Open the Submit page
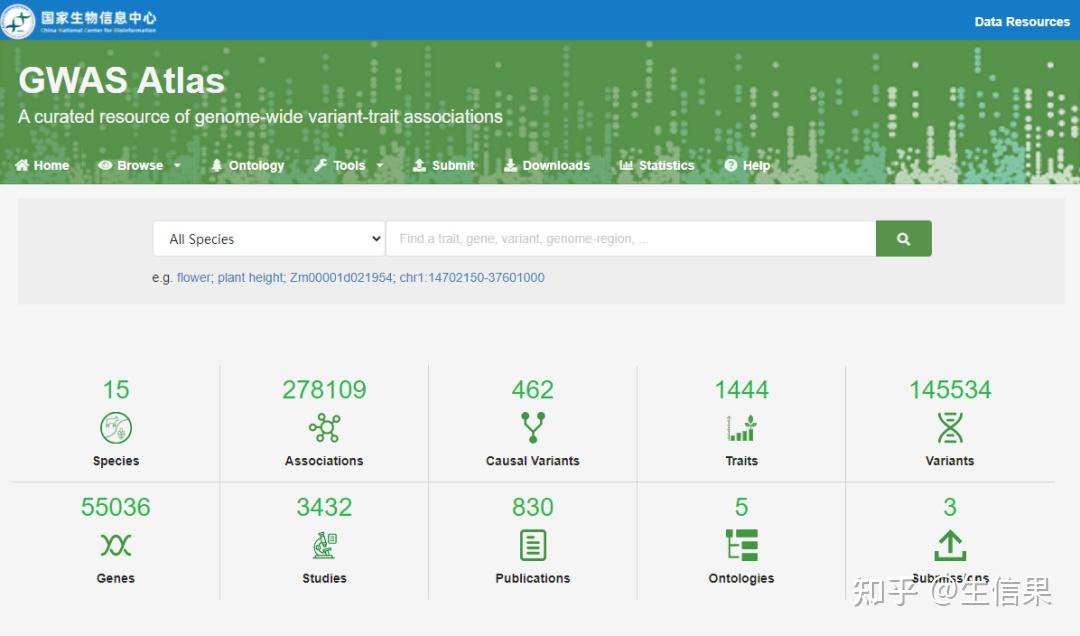1080x636 pixels. [x=444, y=165]
